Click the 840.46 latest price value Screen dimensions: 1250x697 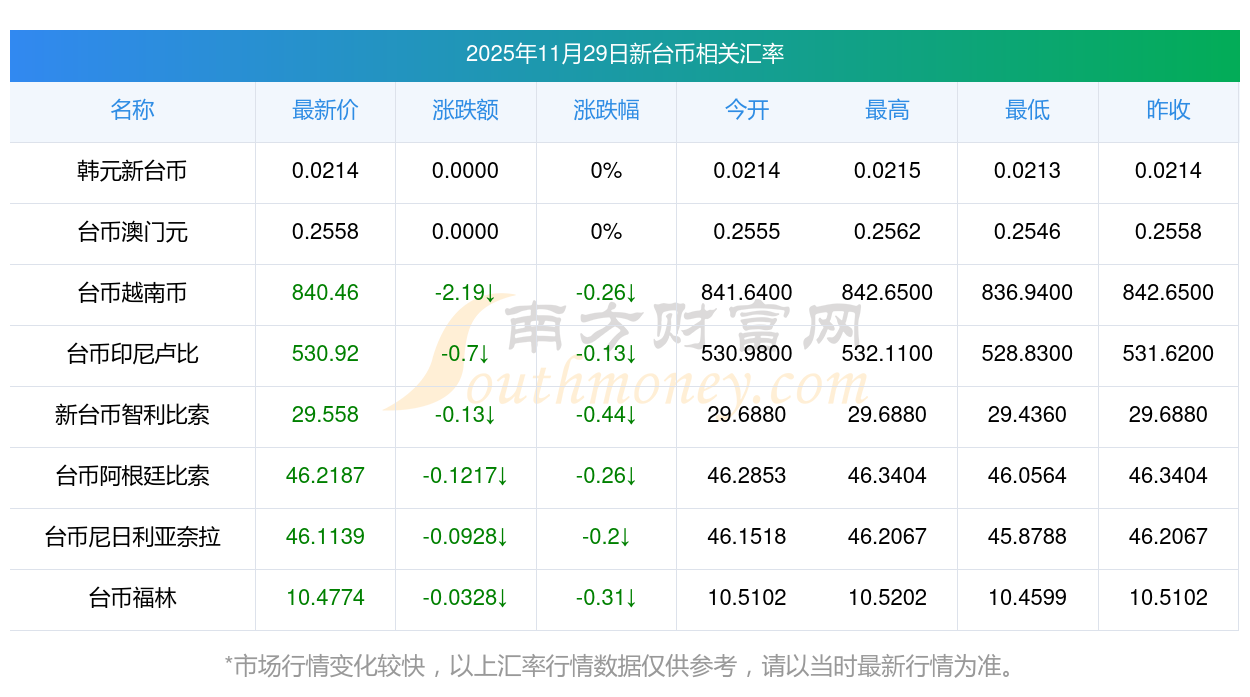pyautogui.click(x=325, y=293)
